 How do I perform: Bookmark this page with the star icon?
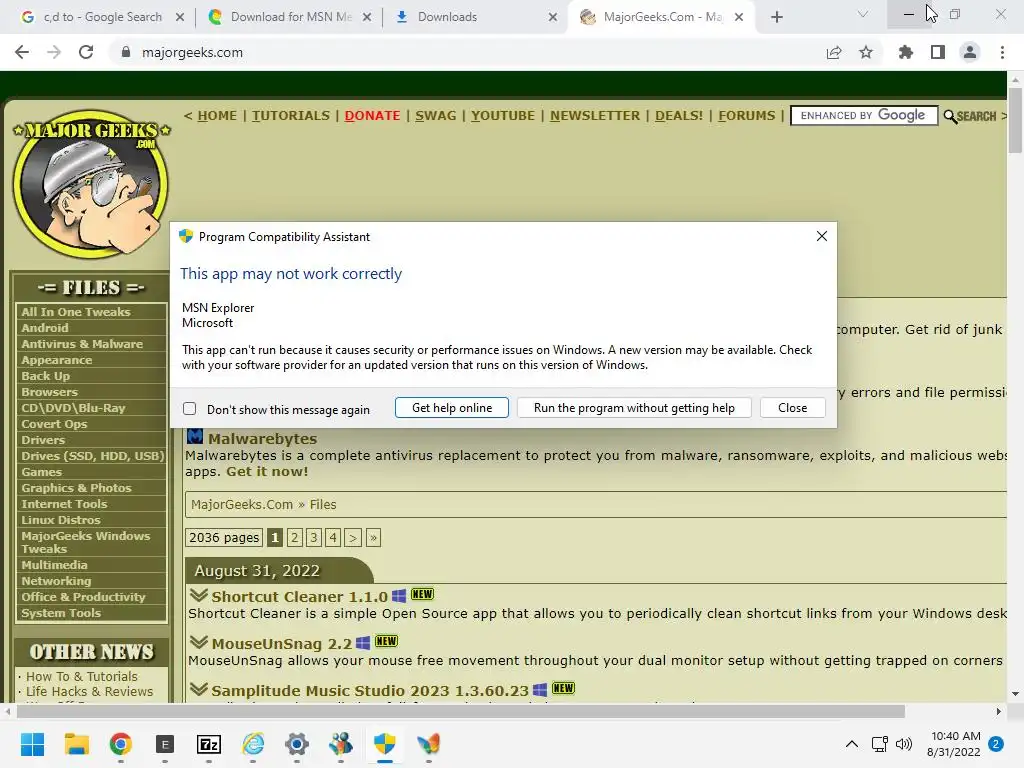click(x=866, y=52)
